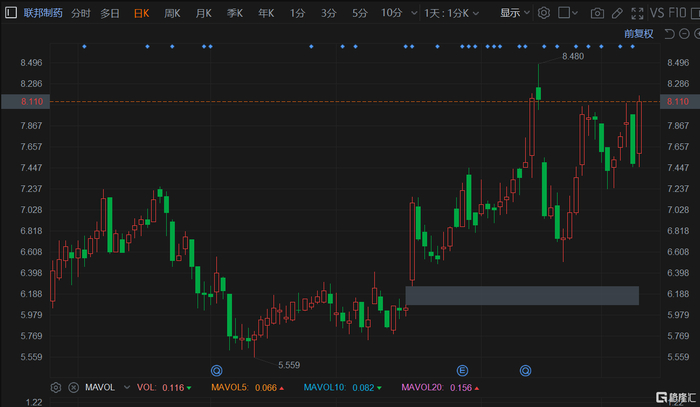
Task: Take a chart snapshot with camera icon
Action: [x=597, y=13]
